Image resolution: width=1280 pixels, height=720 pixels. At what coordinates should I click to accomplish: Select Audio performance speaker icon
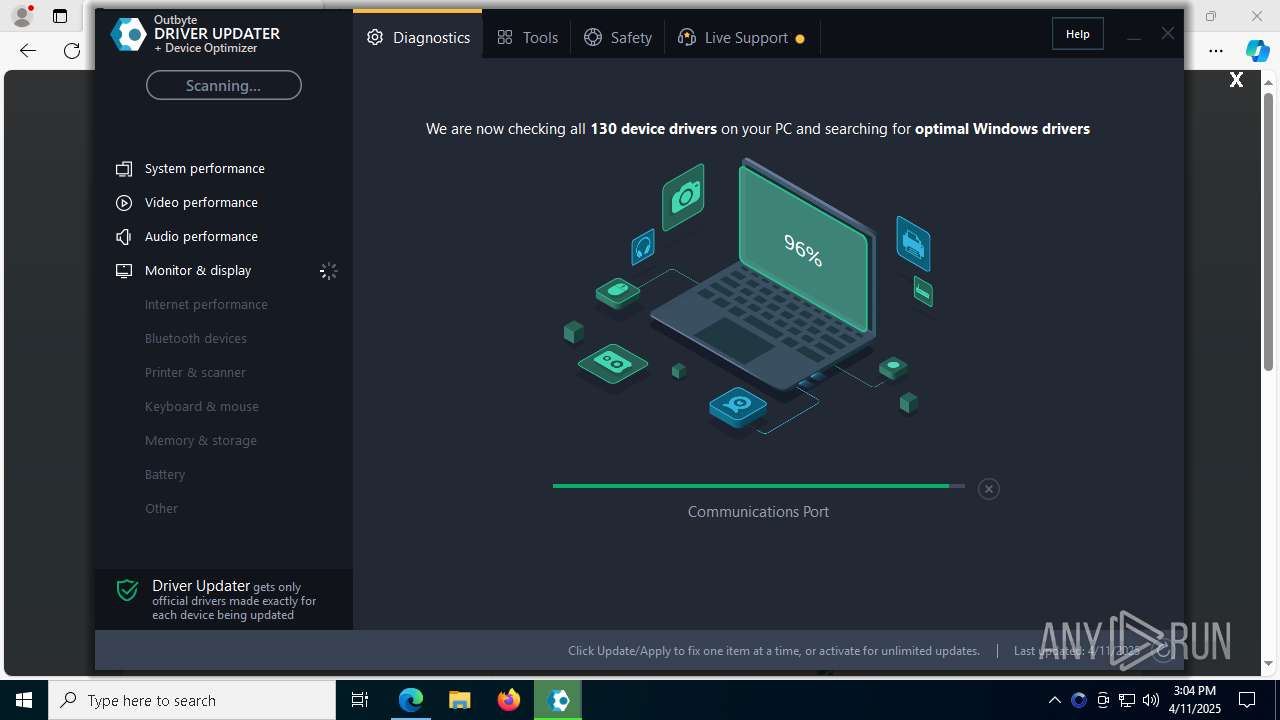[x=124, y=237]
